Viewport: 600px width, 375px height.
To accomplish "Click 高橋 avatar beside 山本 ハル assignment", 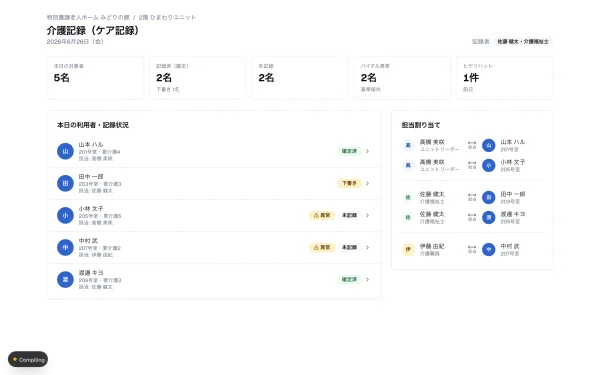I will [x=408, y=145].
